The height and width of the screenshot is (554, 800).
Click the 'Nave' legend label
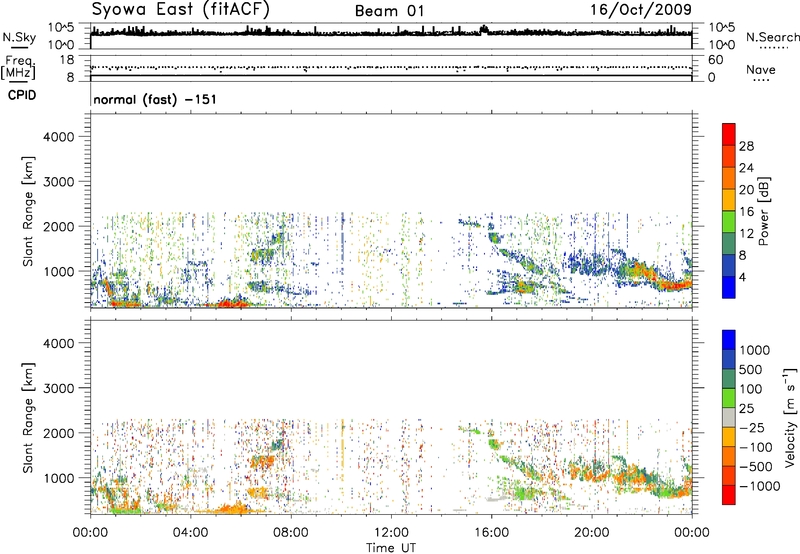click(760, 69)
